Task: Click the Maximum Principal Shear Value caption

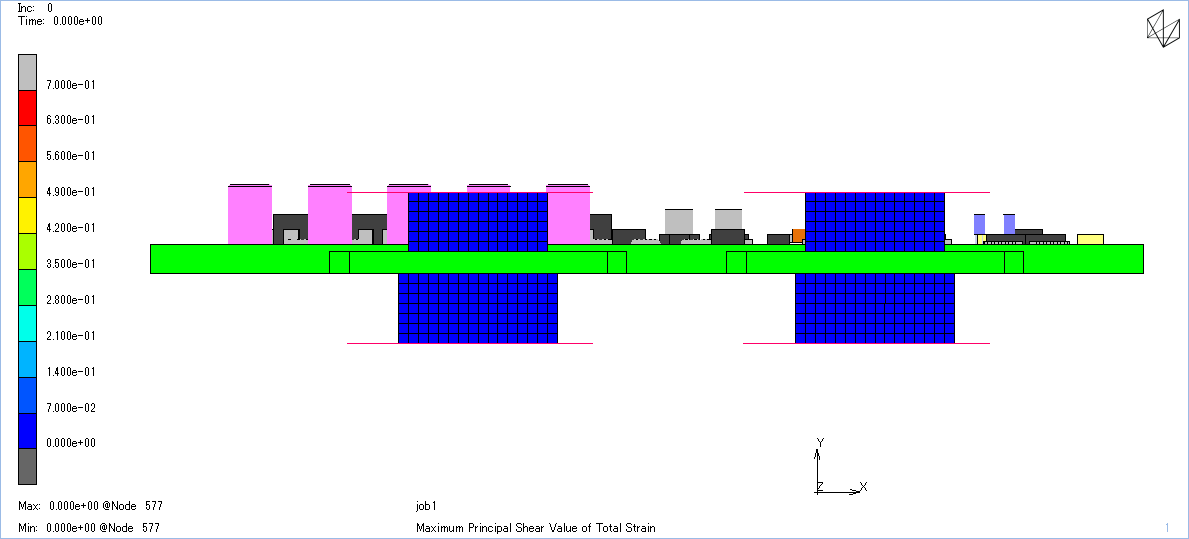Action: 535,528
